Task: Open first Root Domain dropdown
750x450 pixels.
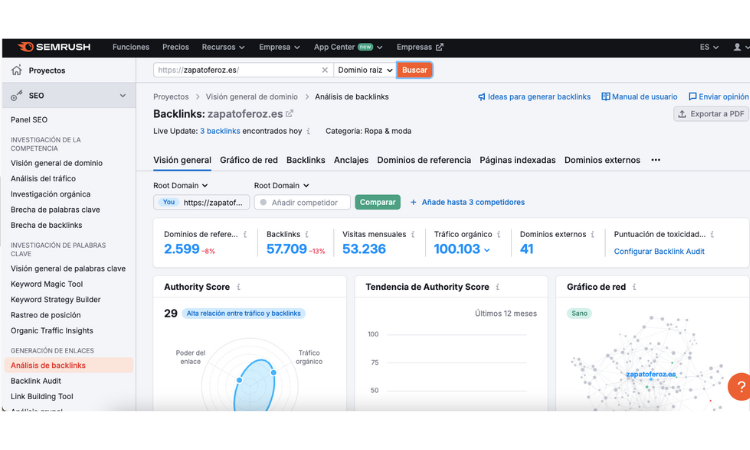Action: [180, 186]
